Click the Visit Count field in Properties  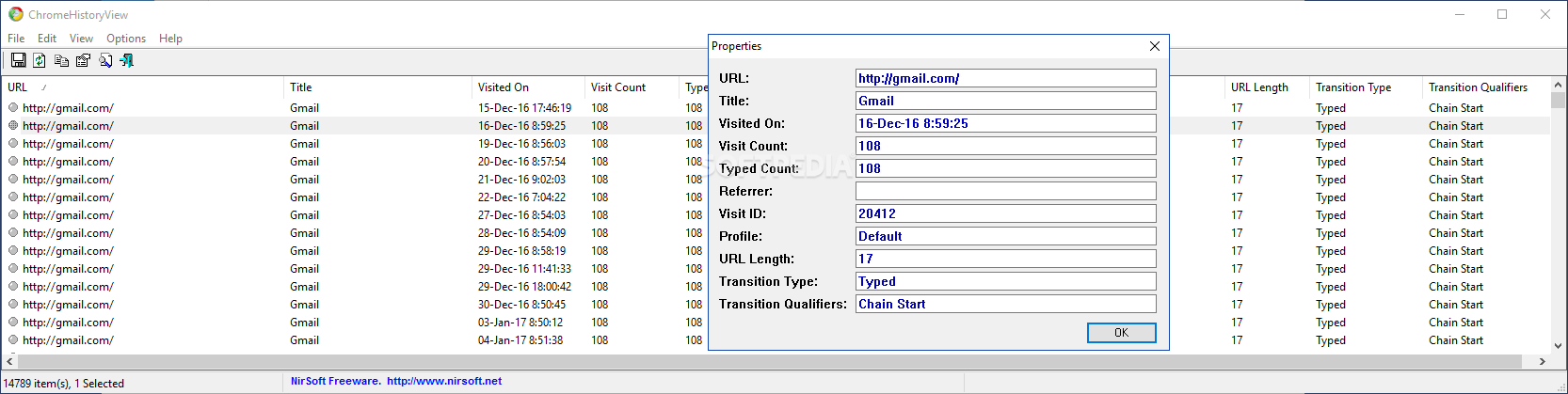pos(1005,146)
